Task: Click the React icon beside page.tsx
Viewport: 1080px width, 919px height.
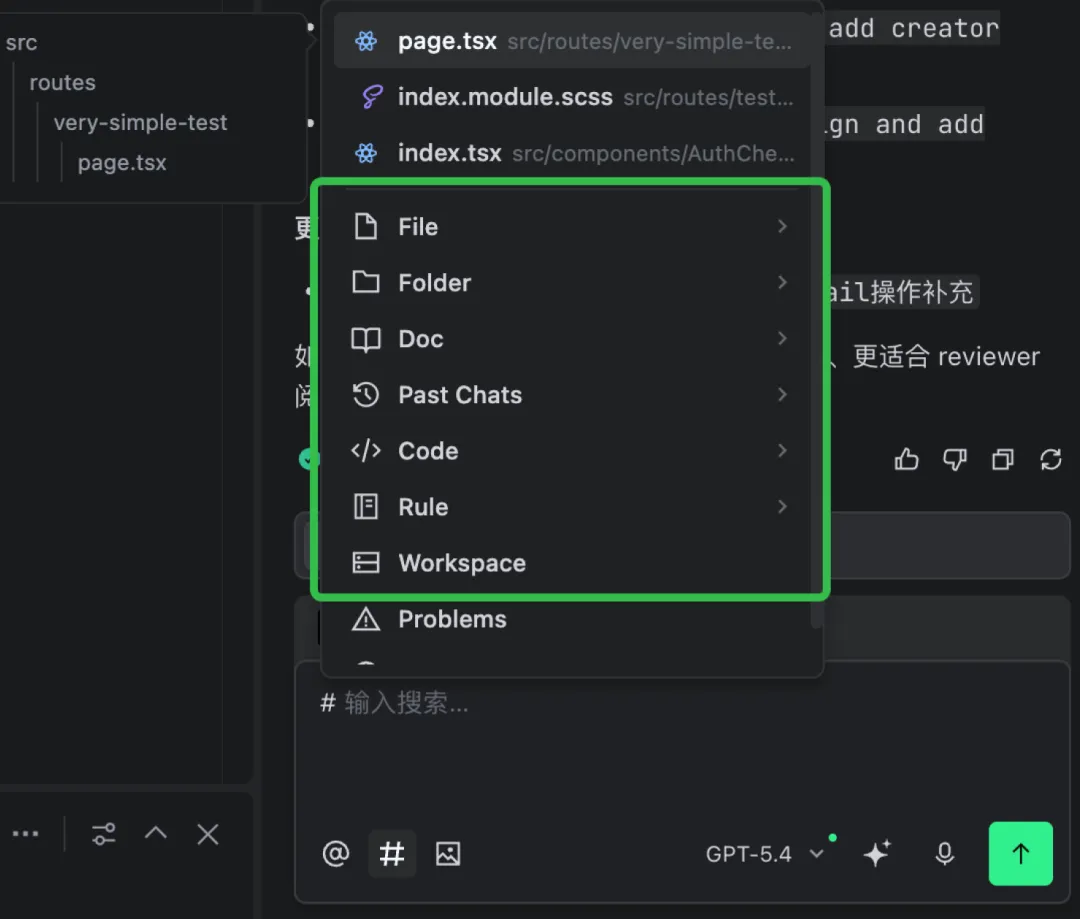Action: tap(366, 41)
